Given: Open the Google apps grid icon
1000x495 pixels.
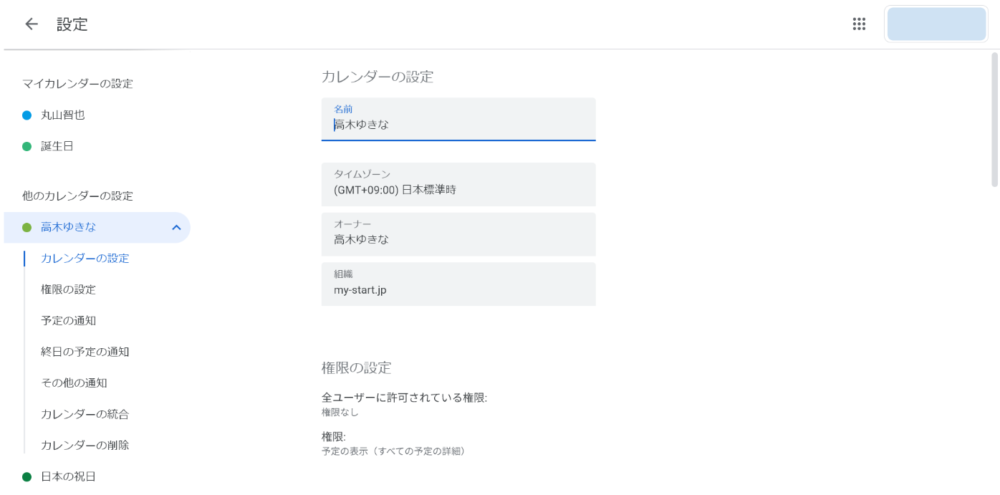Looking at the screenshot, I should 859,24.
